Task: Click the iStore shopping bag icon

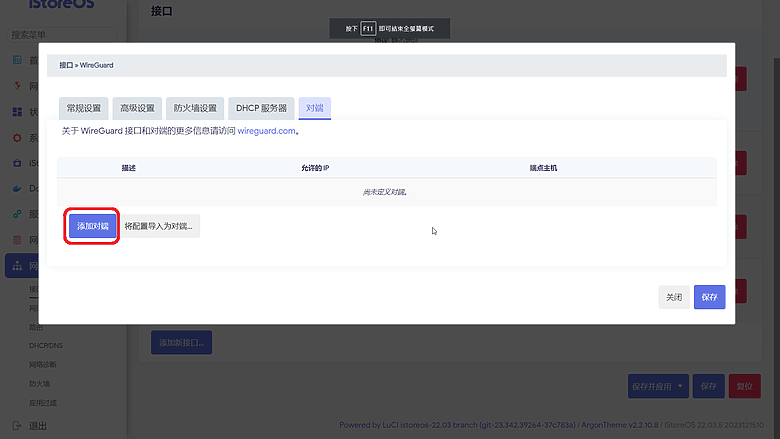Action: click(x=17, y=163)
